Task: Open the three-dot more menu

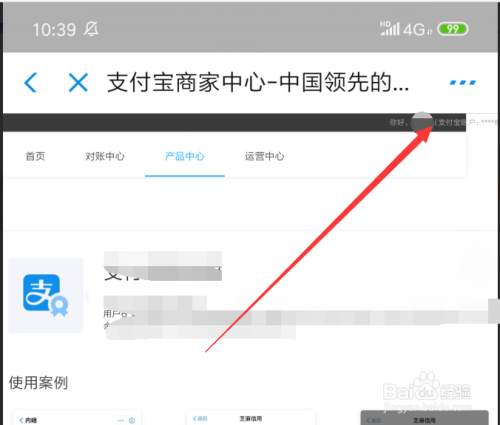Action: coord(463,82)
